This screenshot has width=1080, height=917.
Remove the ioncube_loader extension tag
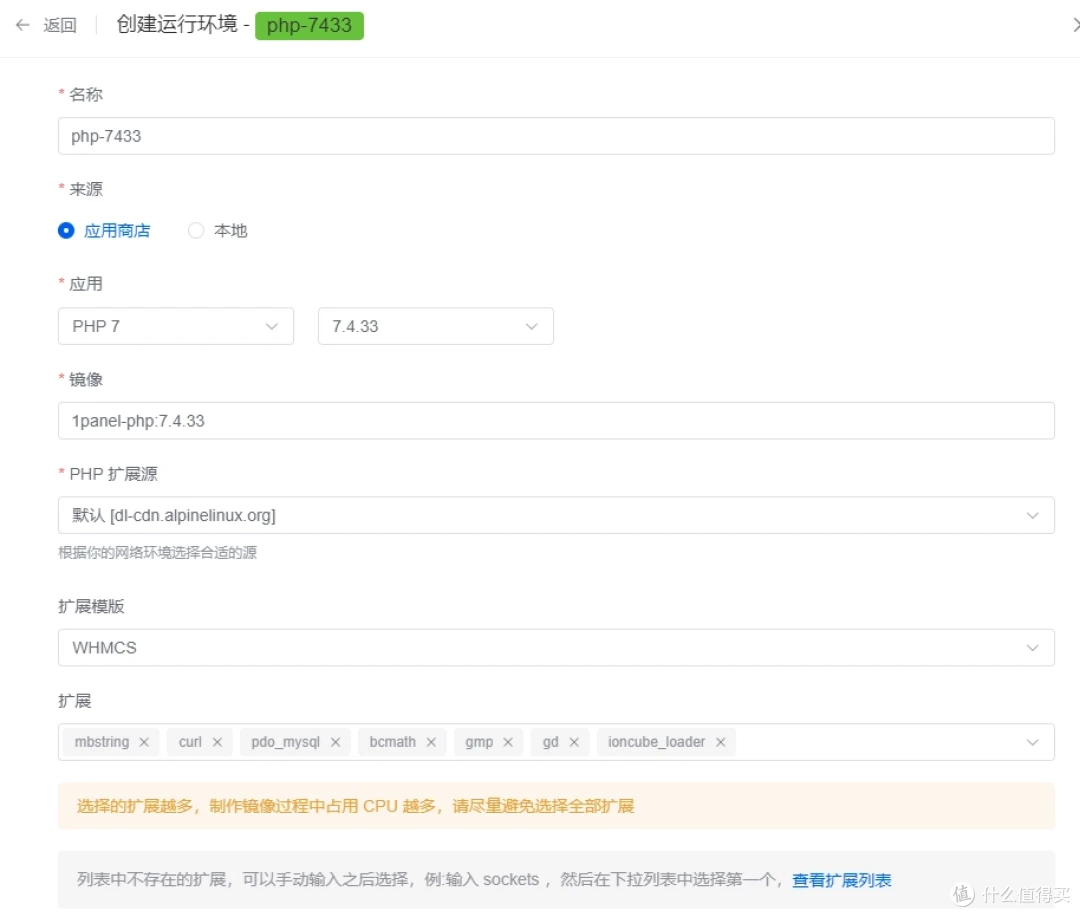[x=721, y=742]
